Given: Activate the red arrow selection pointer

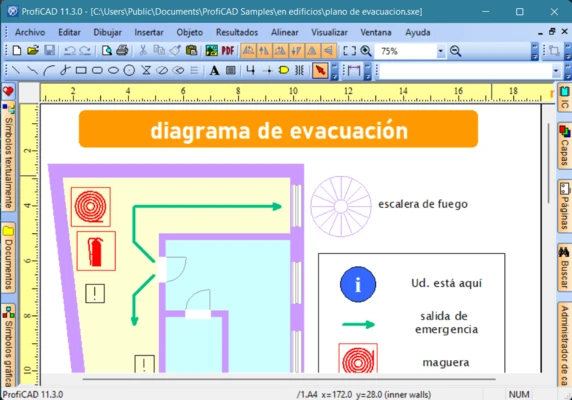Looking at the screenshot, I should coord(320,70).
